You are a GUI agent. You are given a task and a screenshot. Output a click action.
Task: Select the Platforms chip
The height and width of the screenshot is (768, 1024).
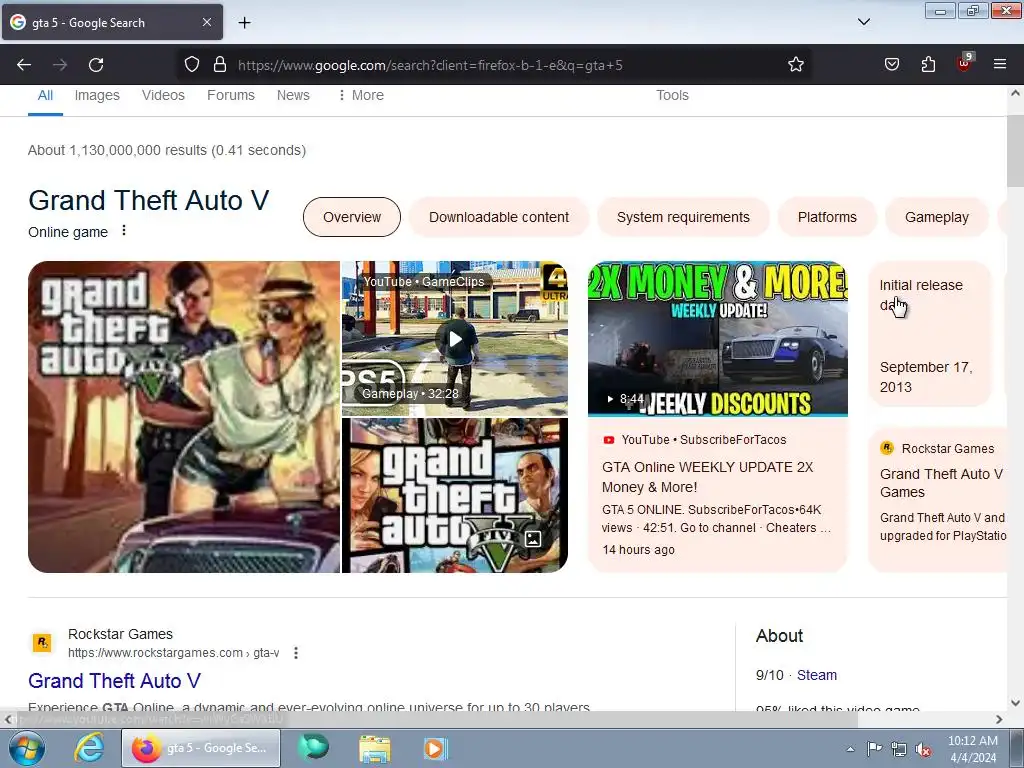click(x=827, y=217)
